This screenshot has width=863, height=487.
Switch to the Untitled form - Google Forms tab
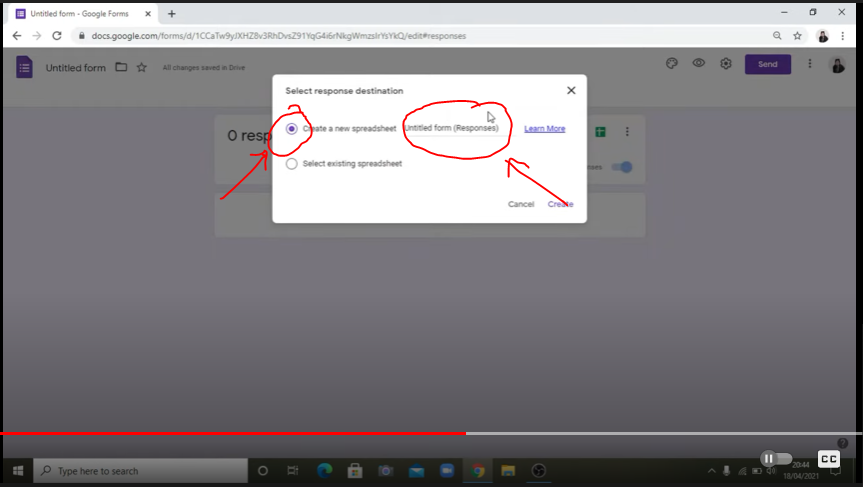click(79, 14)
